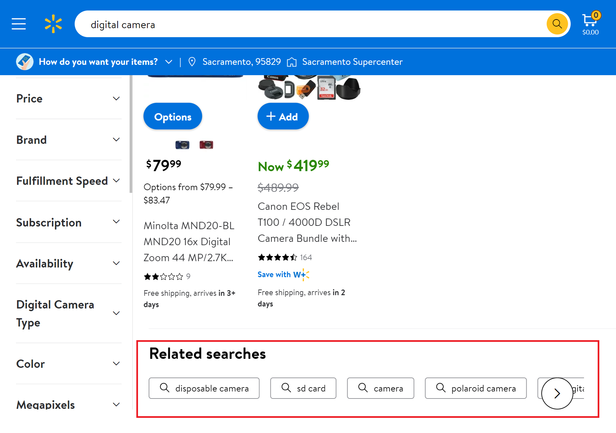Open the hamburger navigation menu
The height and width of the screenshot is (433, 616).
point(19,24)
